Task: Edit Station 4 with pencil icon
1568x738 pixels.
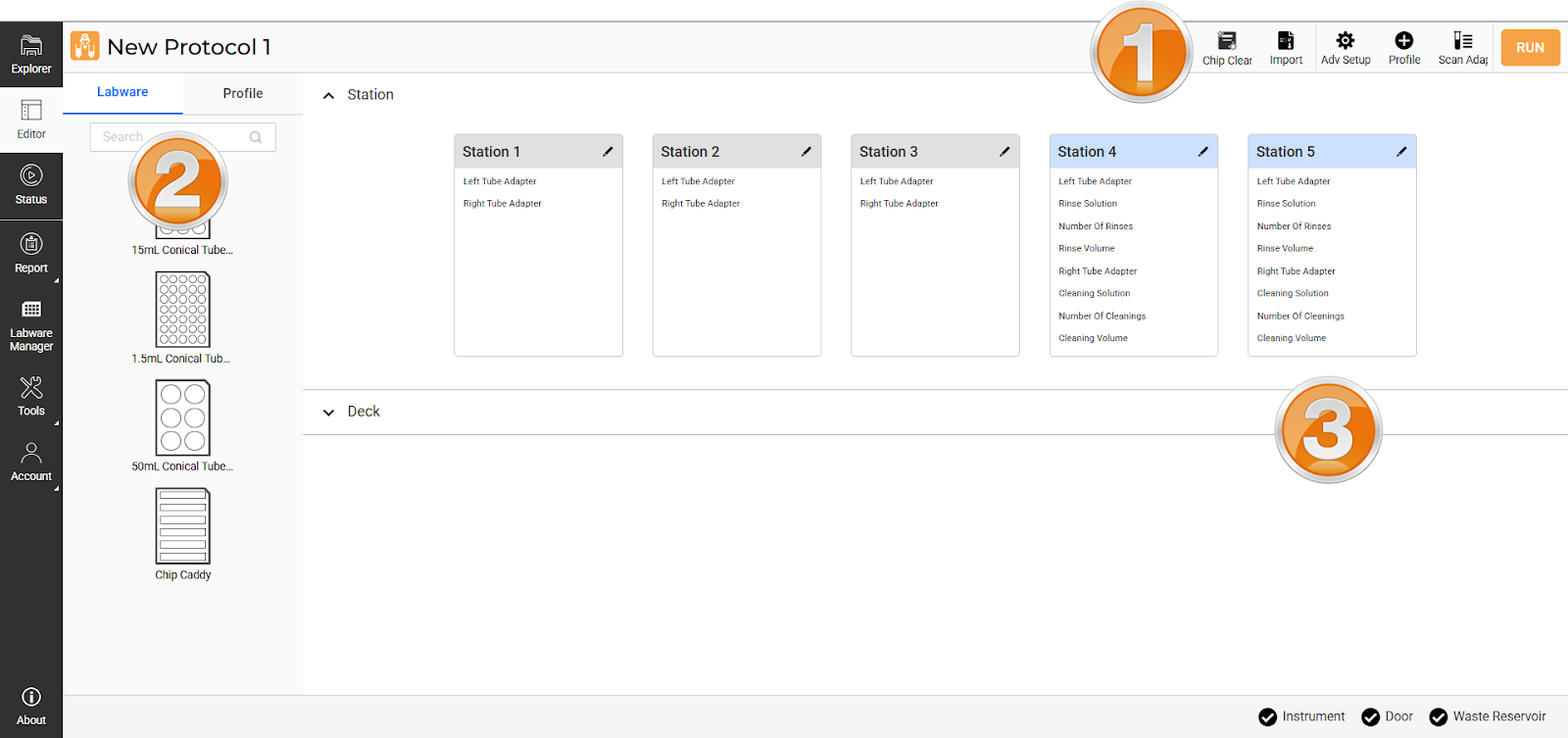Action: click(x=1202, y=152)
